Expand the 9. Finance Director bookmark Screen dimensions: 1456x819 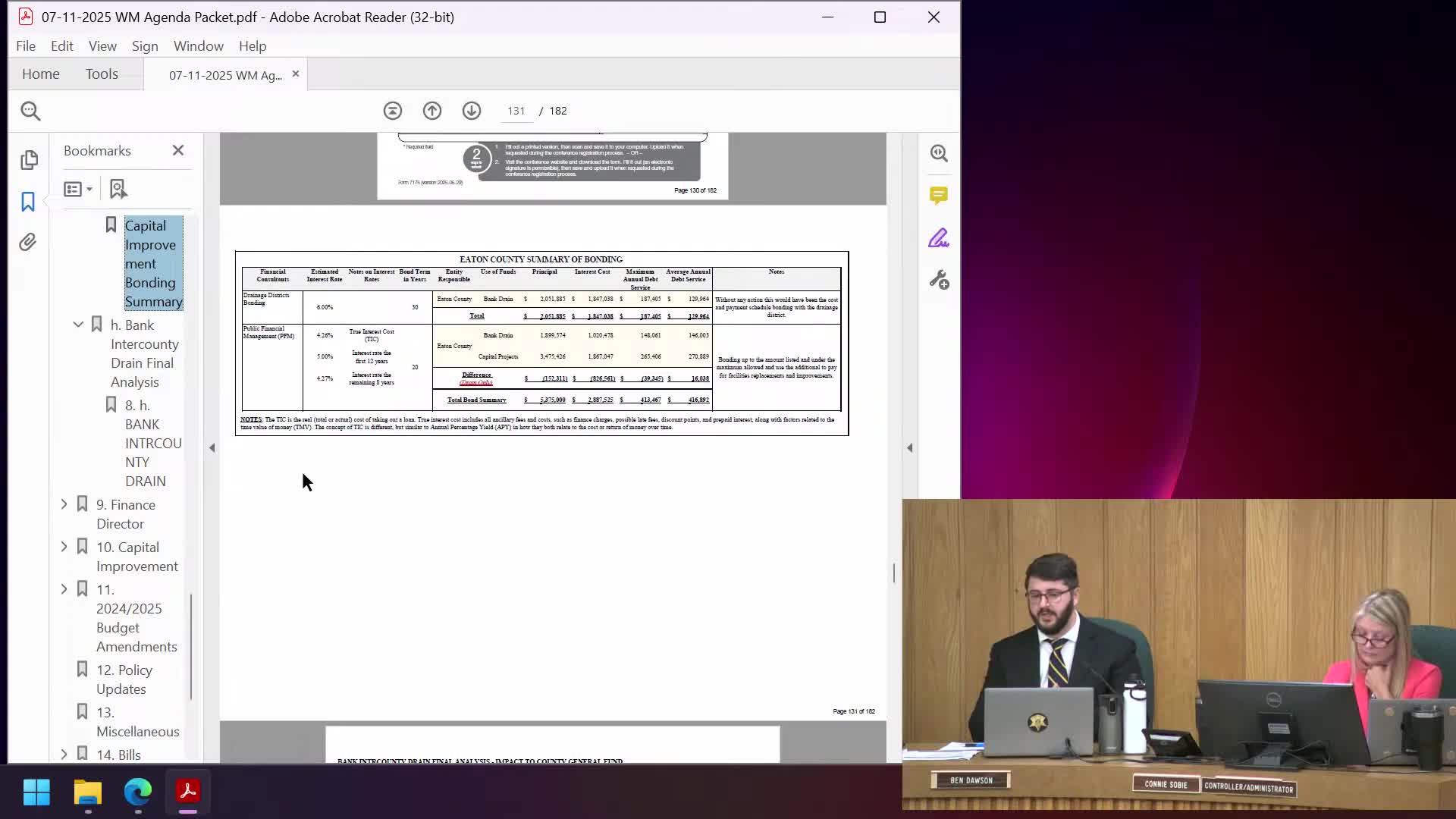click(64, 504)
